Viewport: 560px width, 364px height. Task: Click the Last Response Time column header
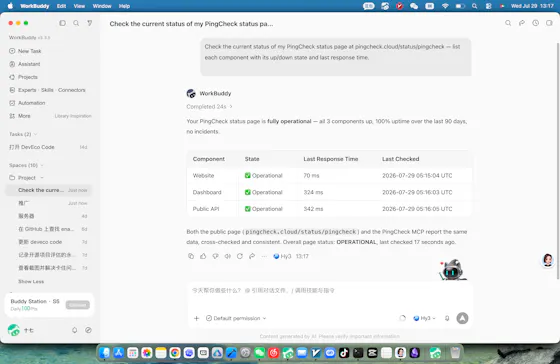(331, 159)
